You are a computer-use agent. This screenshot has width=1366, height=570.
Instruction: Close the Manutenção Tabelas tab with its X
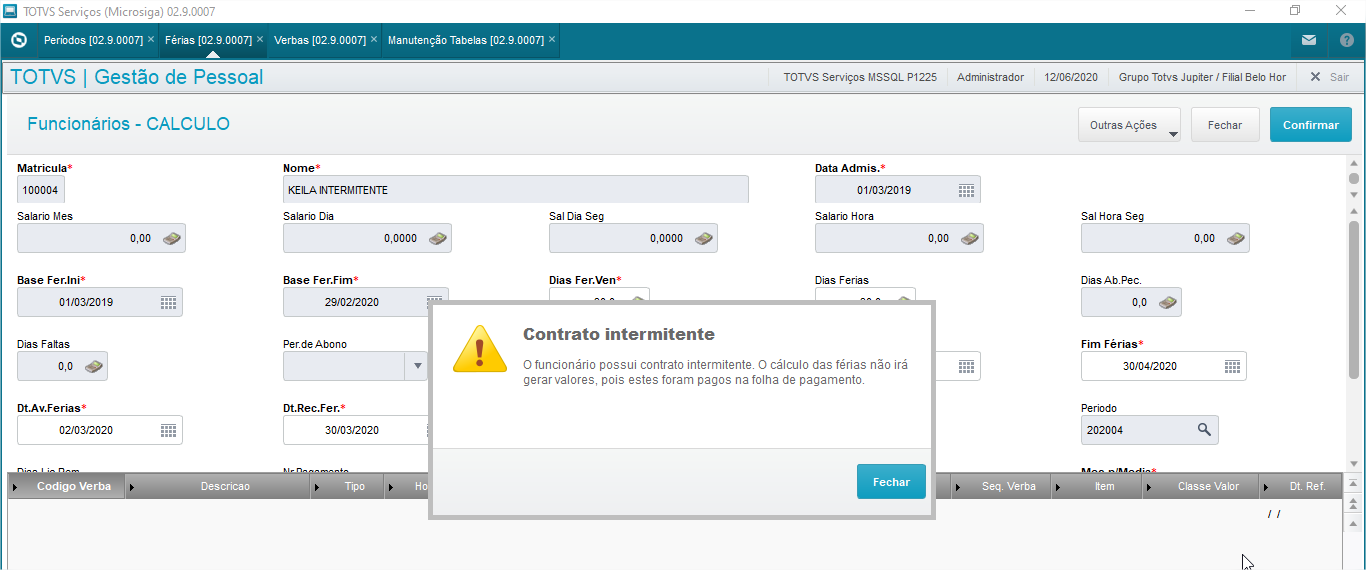click(x=552, y=39)
